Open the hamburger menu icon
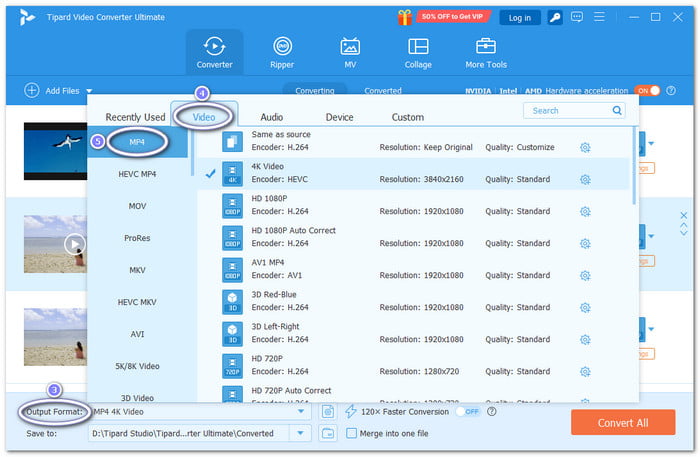The height and width of the screenshot is (457, 700). pos(599,17)
